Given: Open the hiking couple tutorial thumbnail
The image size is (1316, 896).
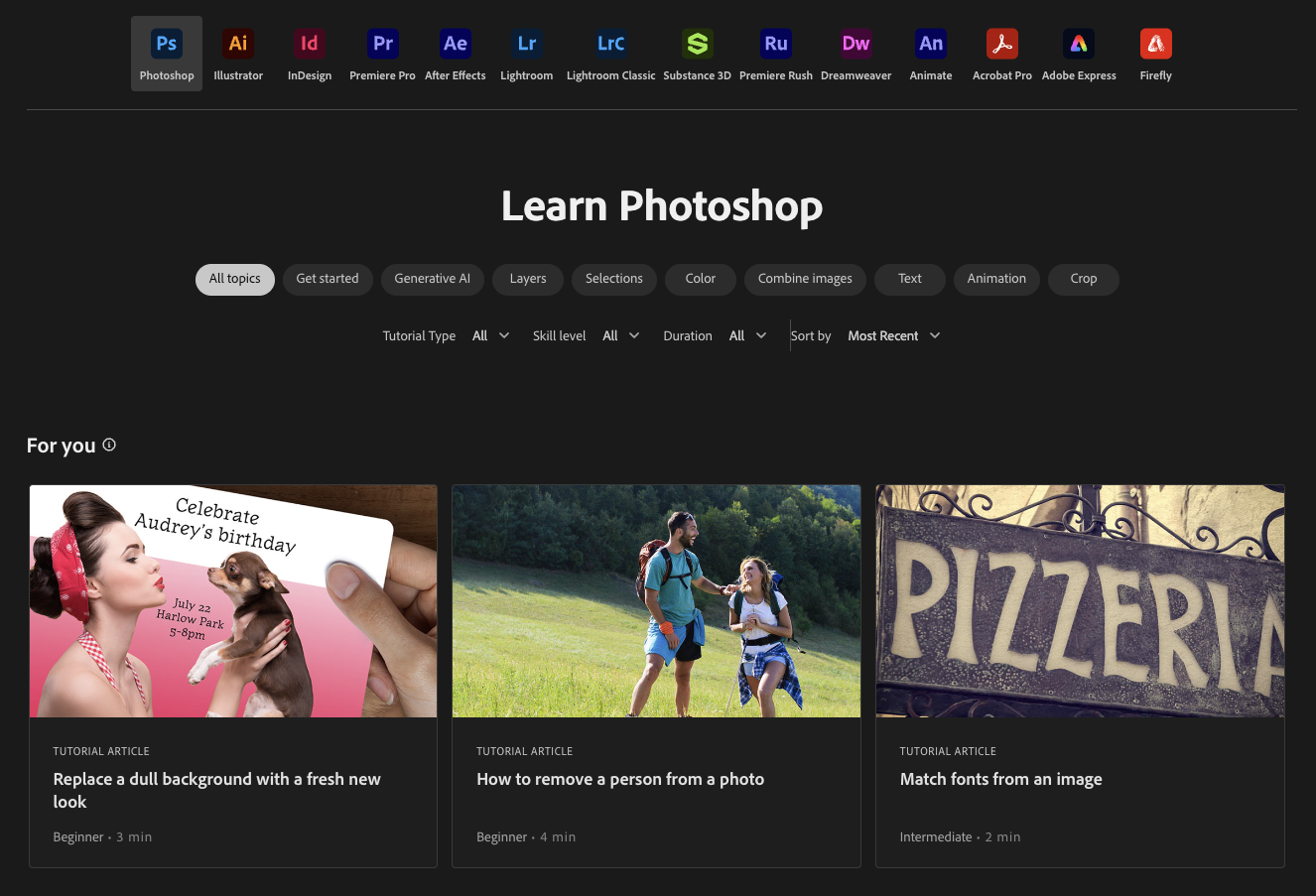Looking at the screenshot, I should pos(656,601).
